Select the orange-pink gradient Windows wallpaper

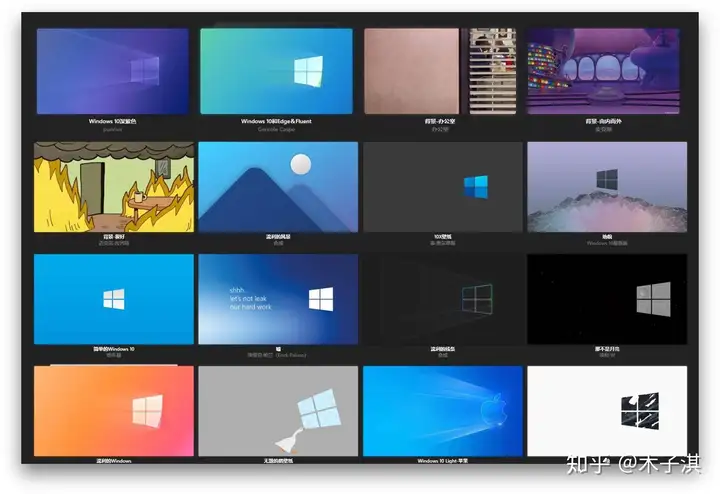114,411
